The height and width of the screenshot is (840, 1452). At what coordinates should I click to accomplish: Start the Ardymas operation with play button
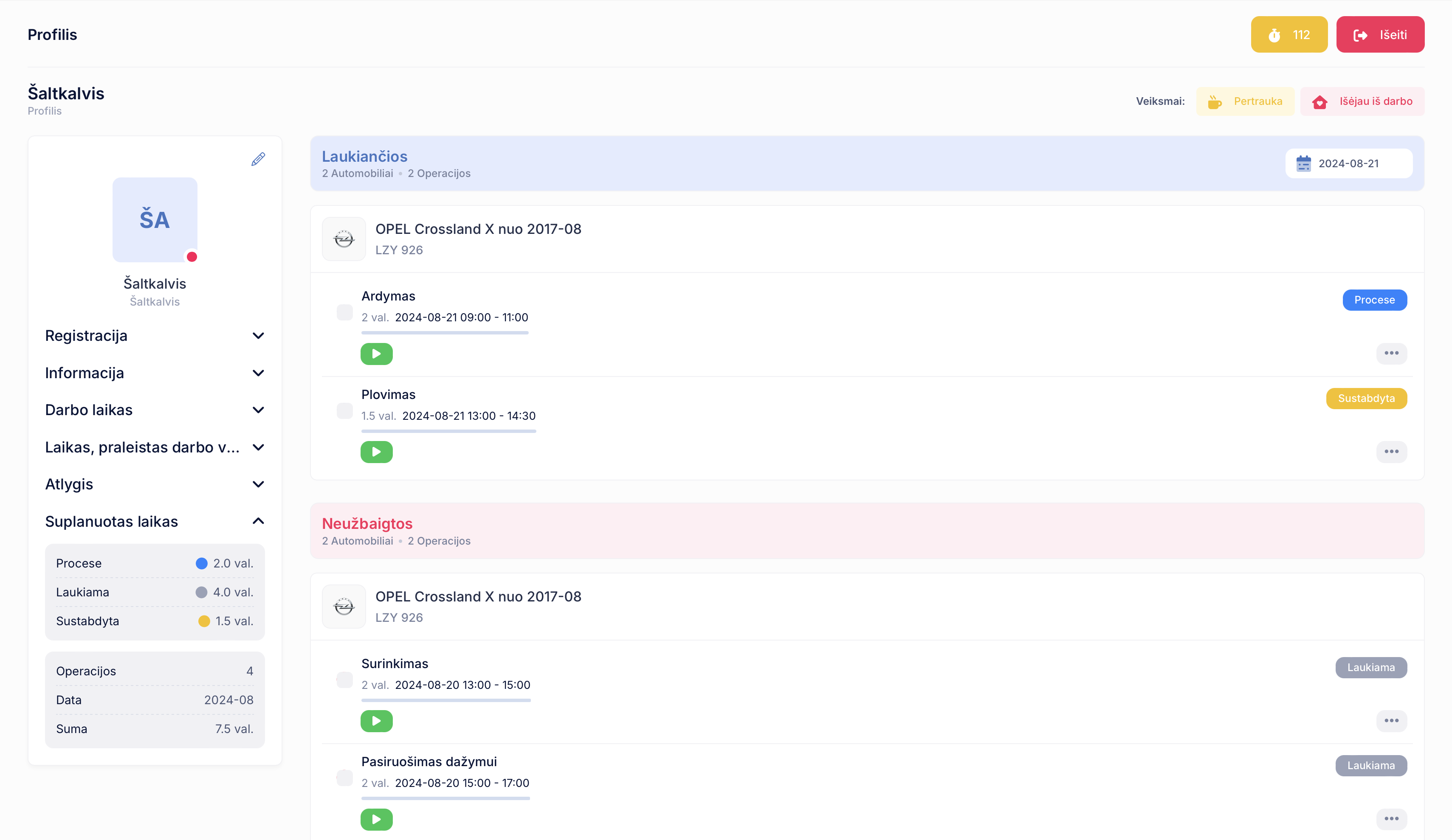pos(376,354)
